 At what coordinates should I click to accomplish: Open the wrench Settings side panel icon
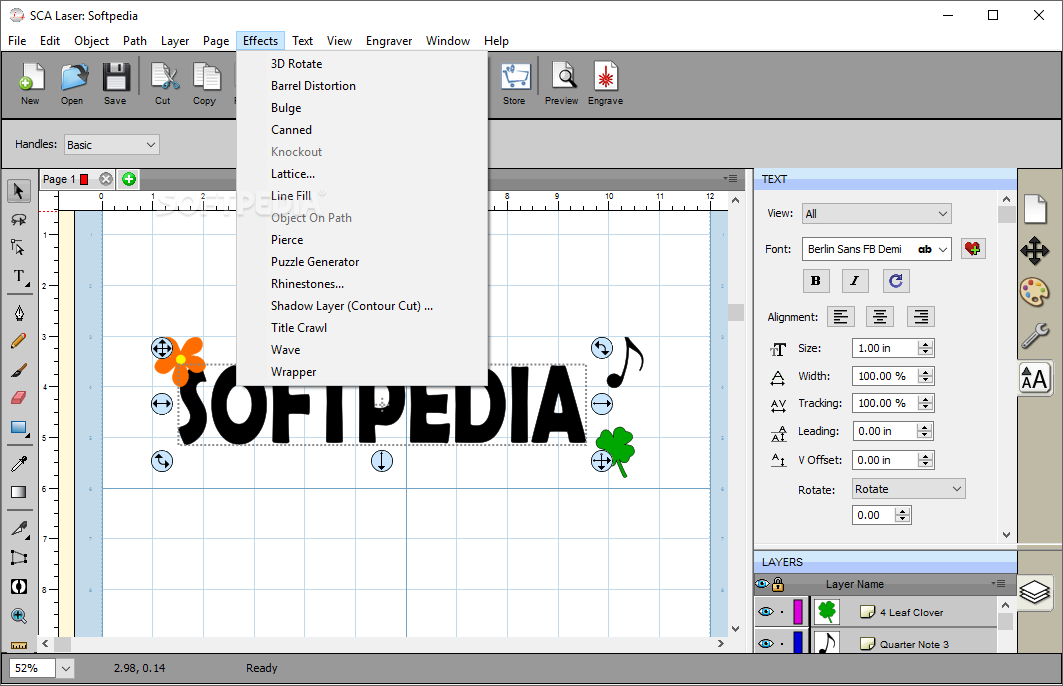(1035, 335)
